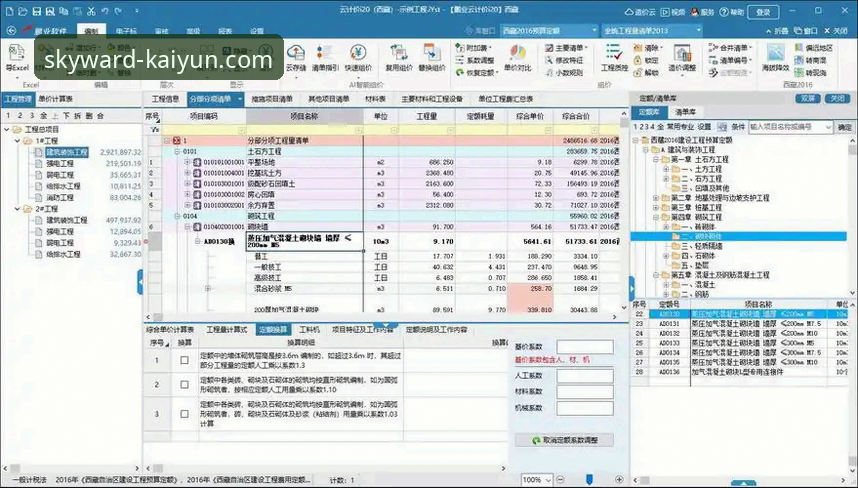The width and height of the screenshot is (858, 488).
Task: Open the 单价计算表 left panel tab
Action: [x=55, y=99]
